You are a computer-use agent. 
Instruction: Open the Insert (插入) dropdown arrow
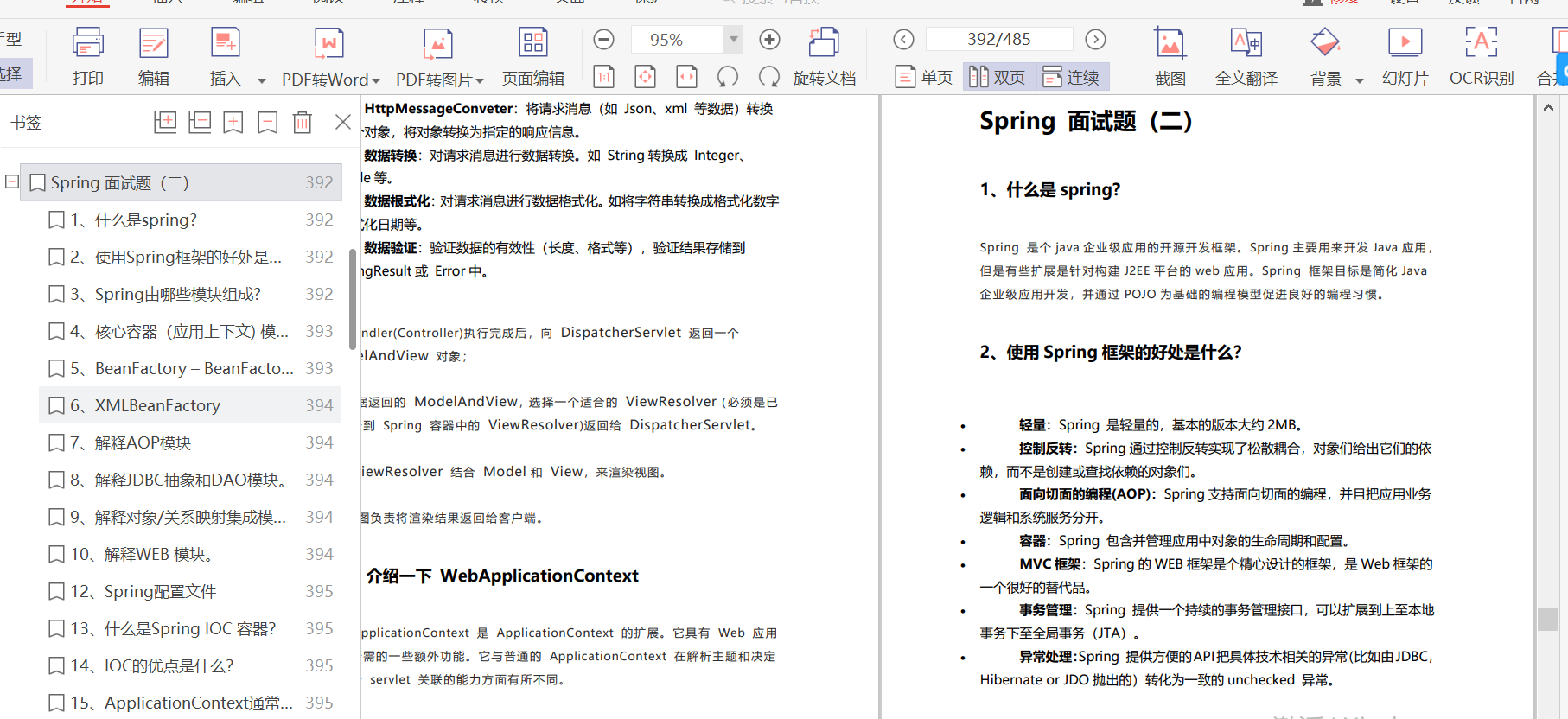click(x=261, y=80)
